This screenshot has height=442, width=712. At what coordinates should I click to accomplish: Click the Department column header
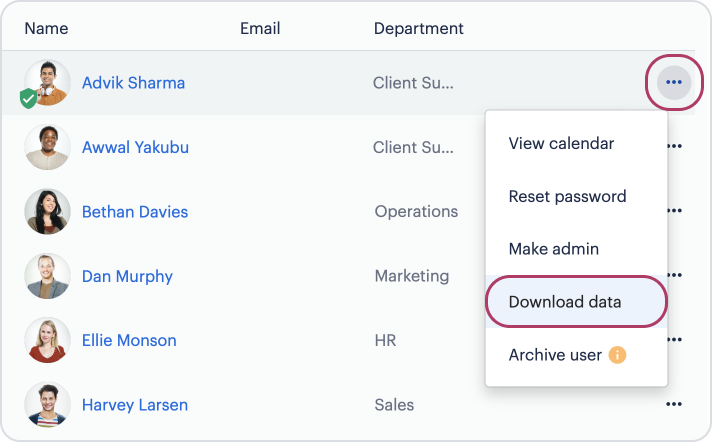click(418, 28)
